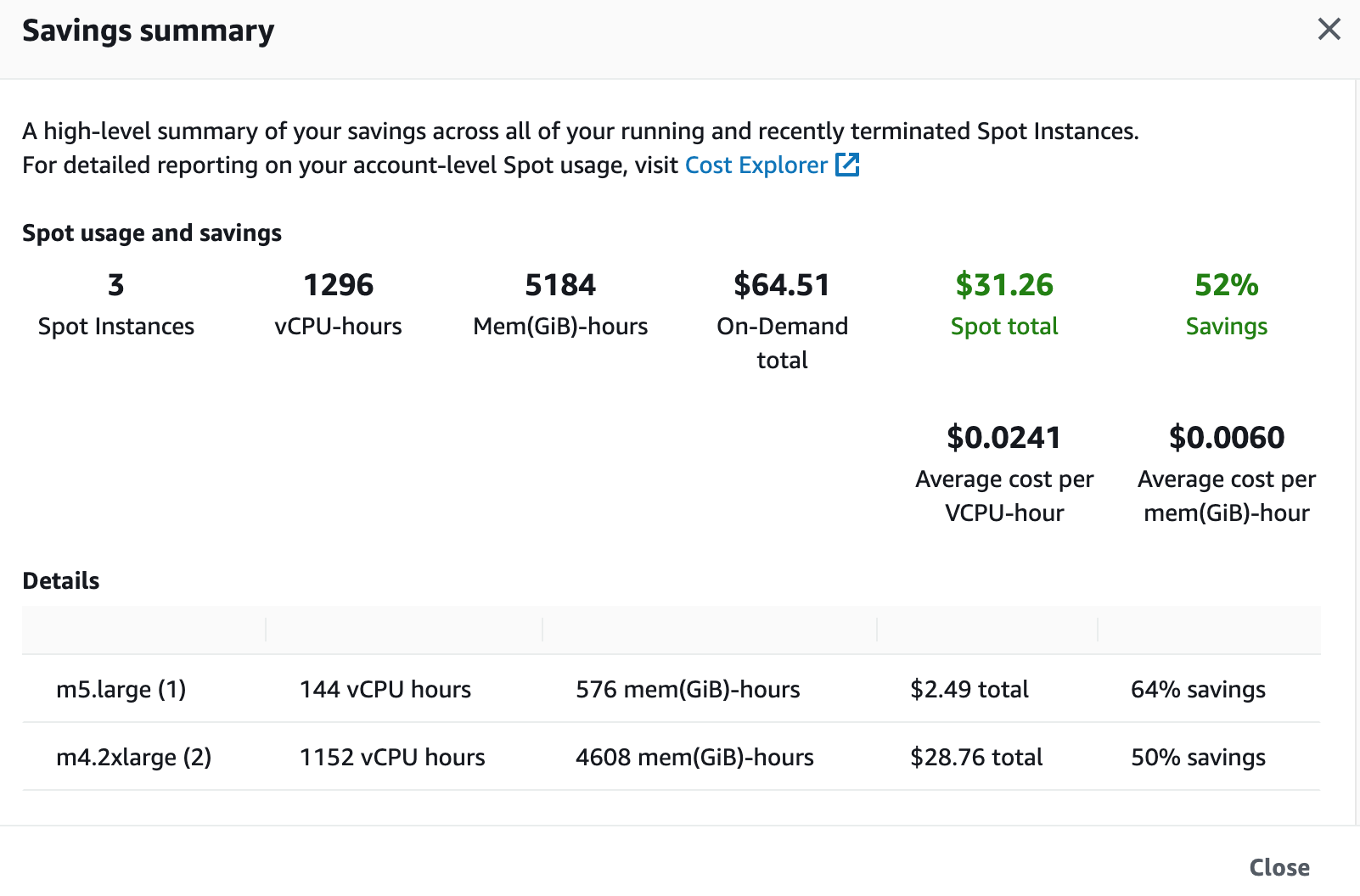Select the m4.2xlarge (2) row label

133,757
